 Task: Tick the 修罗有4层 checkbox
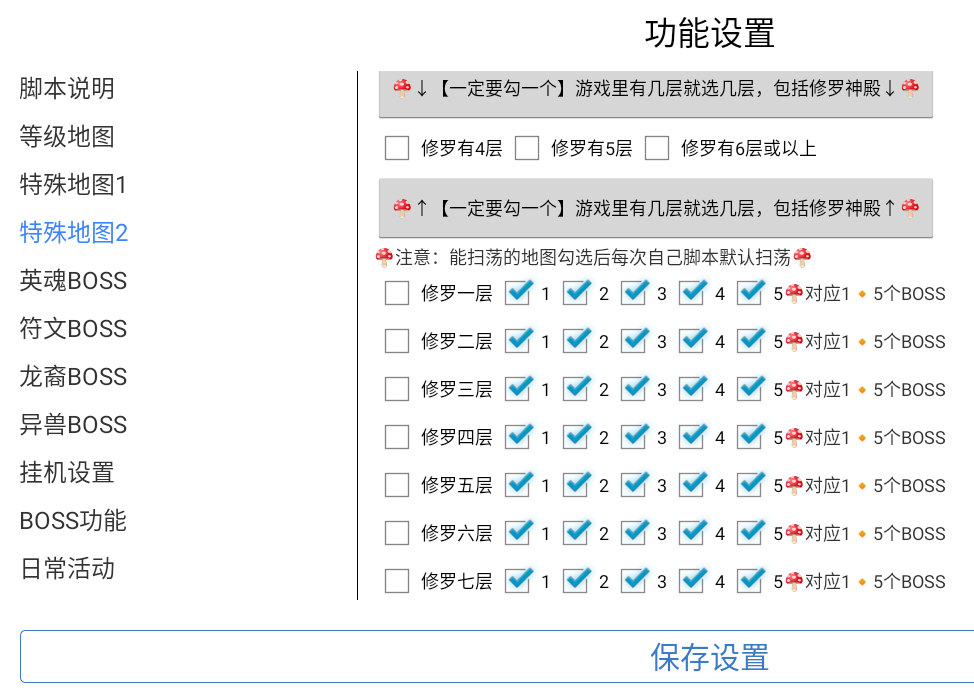coord(397,149)
